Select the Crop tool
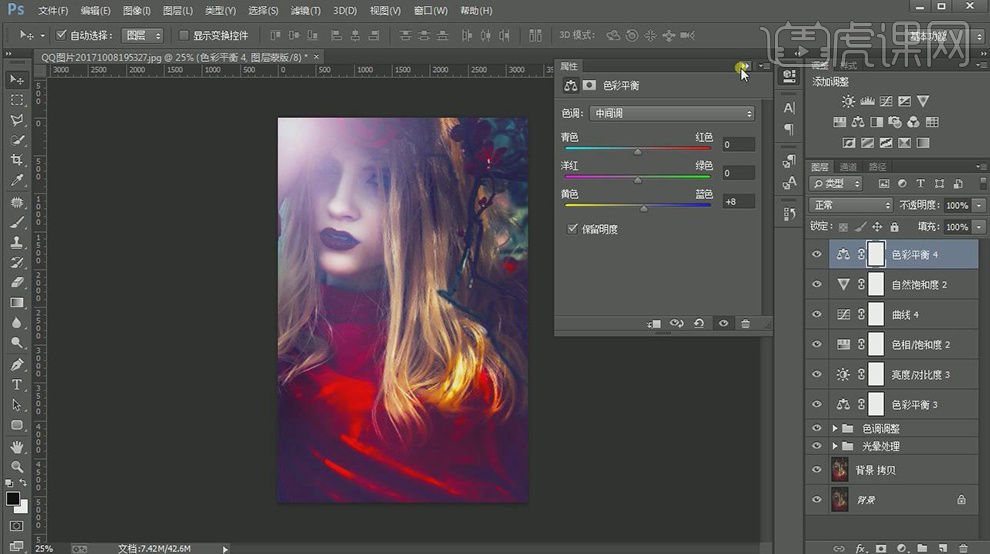990x554 pixels. [x=17, y=160]
